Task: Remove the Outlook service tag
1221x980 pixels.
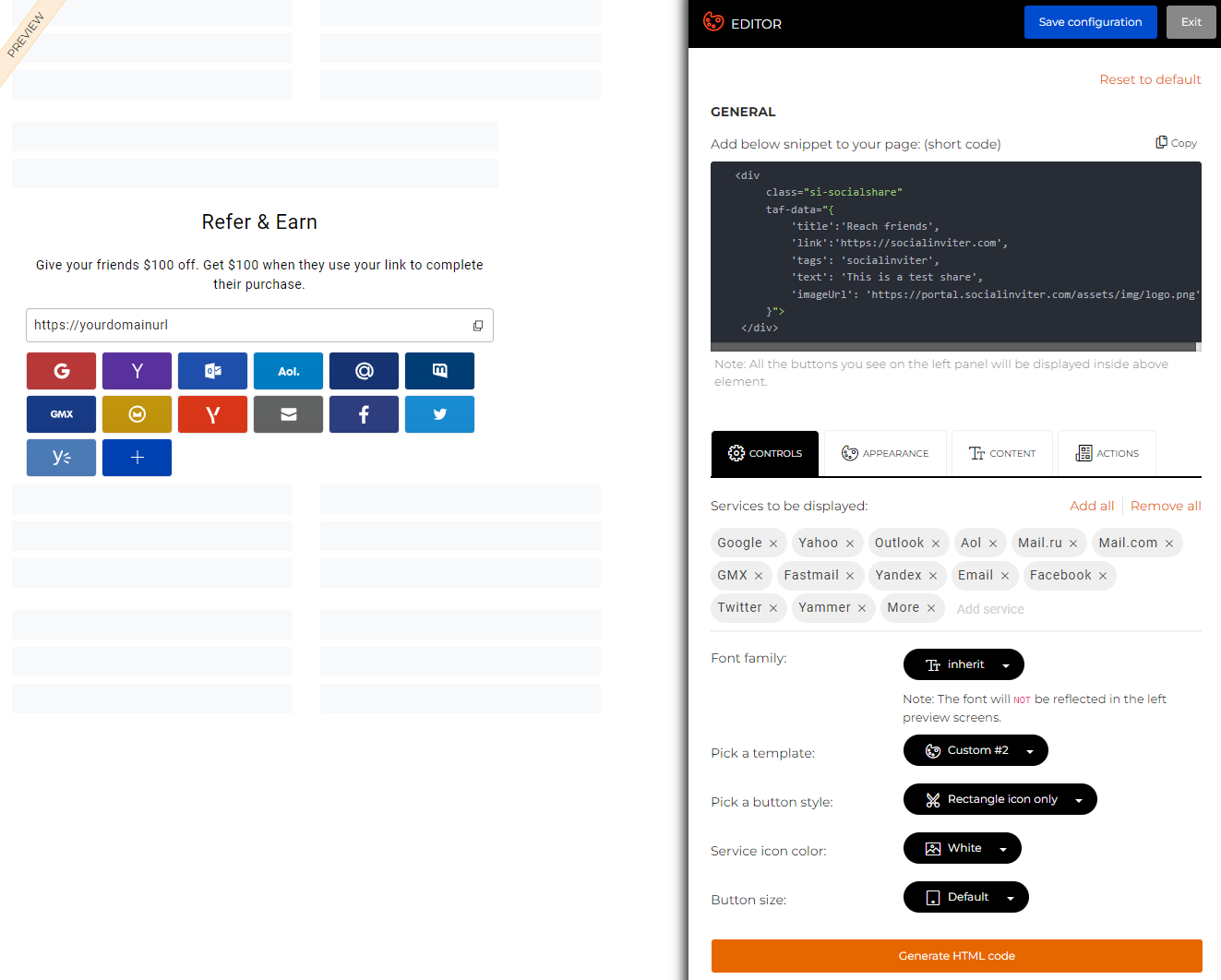Action: pyautogui.click(x=936, y=544)
